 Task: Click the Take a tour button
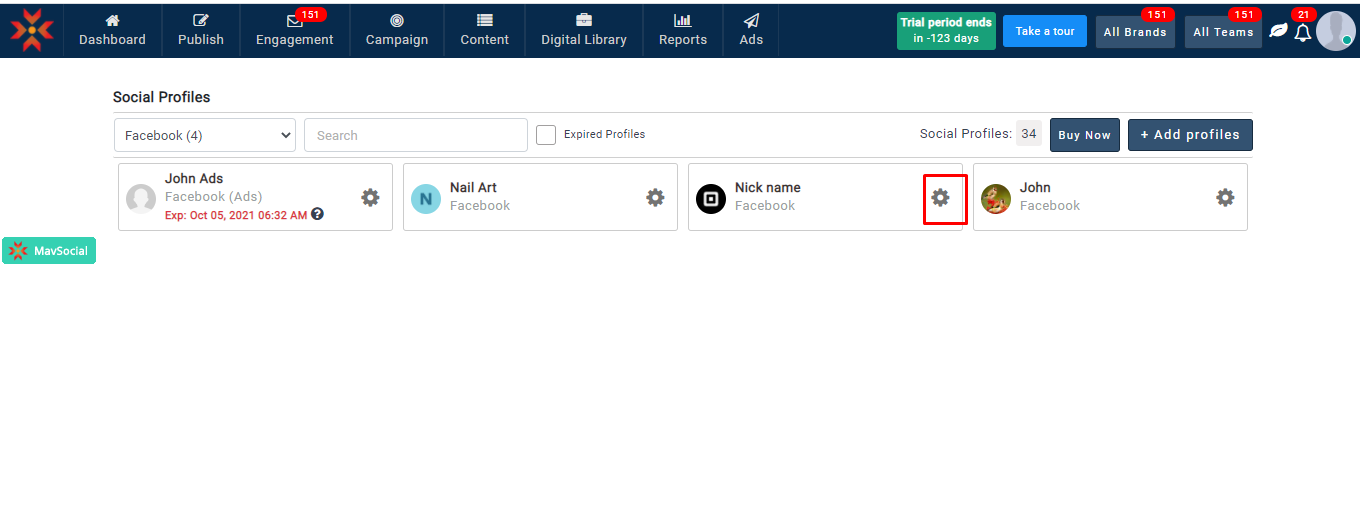pos(1045,31)
